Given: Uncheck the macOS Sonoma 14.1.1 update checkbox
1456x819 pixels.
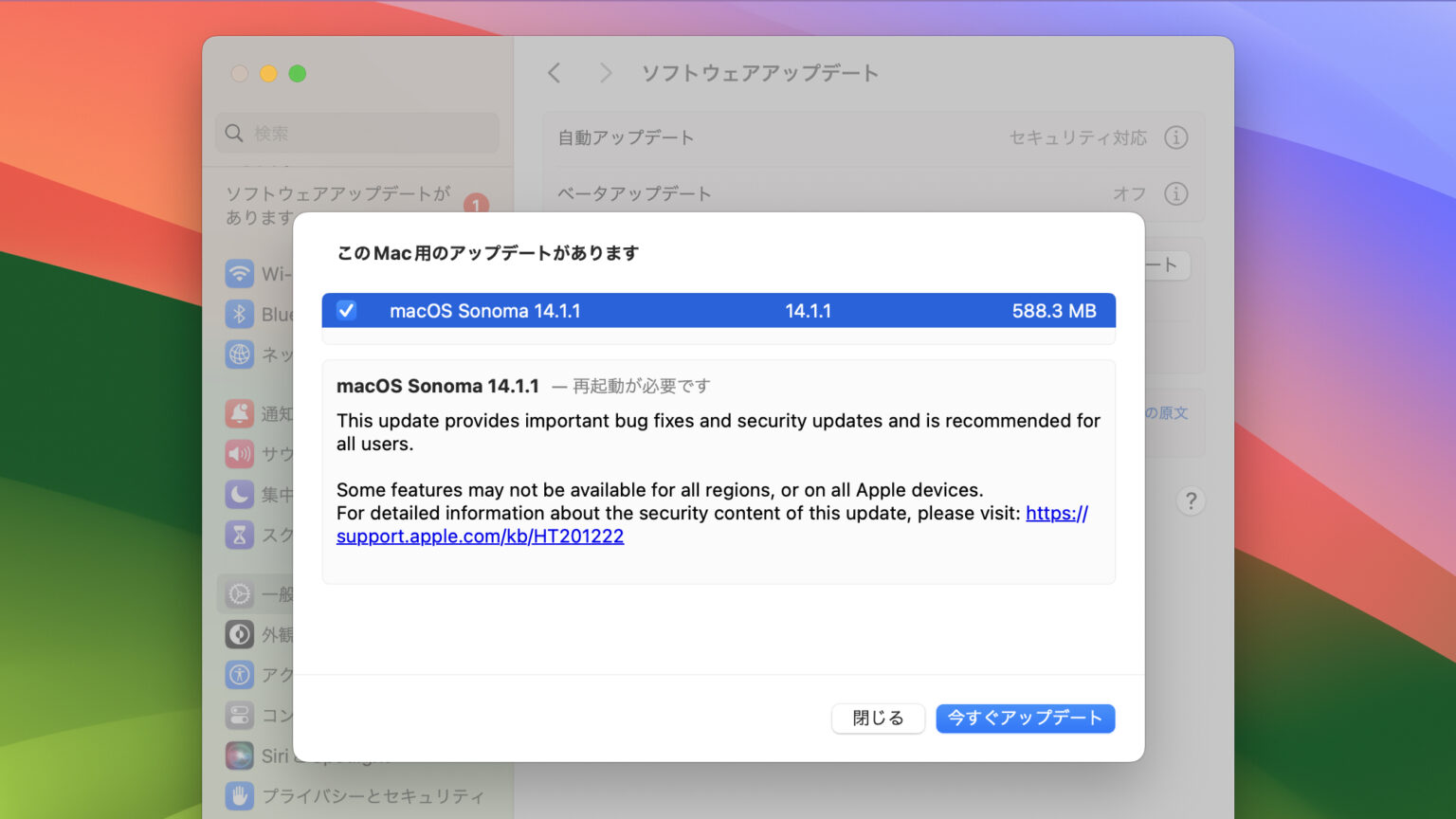Looking at the screenshot, I should pyautogui.click(x=347, y=310).
